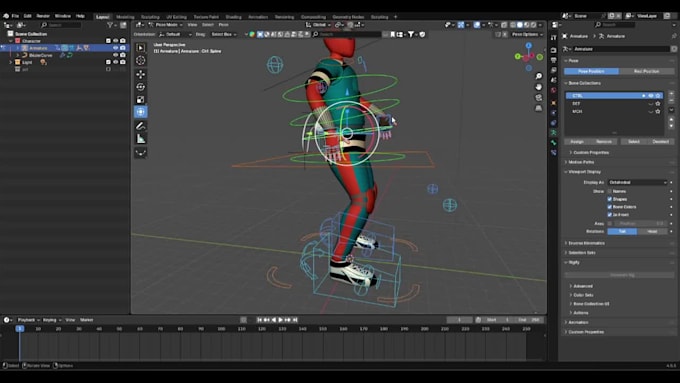Toggle Light collection render camera icon
The image size is (680, 383).
(123, 62)
